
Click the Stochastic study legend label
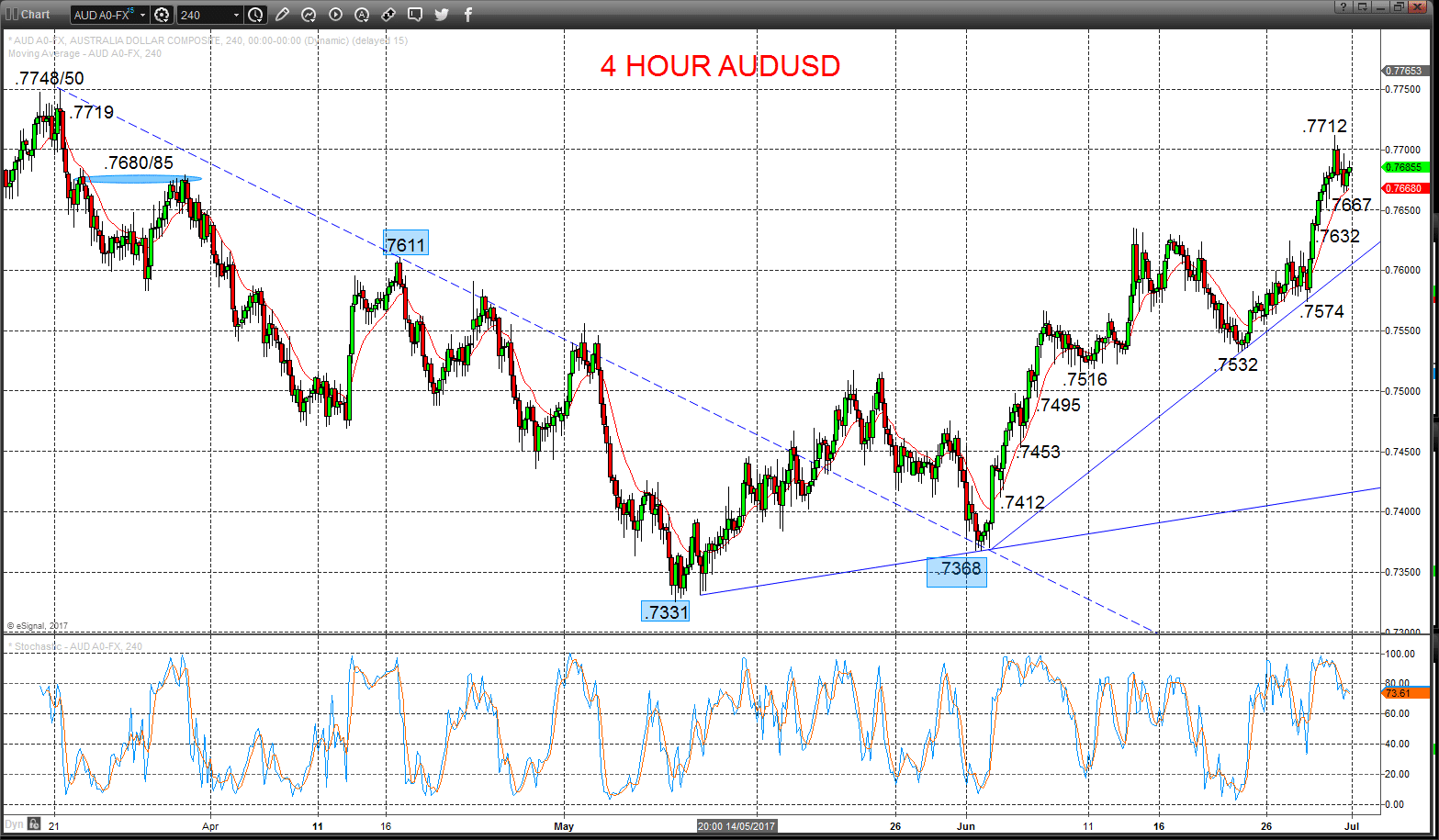pyautogui.click(x=75, y=646)
